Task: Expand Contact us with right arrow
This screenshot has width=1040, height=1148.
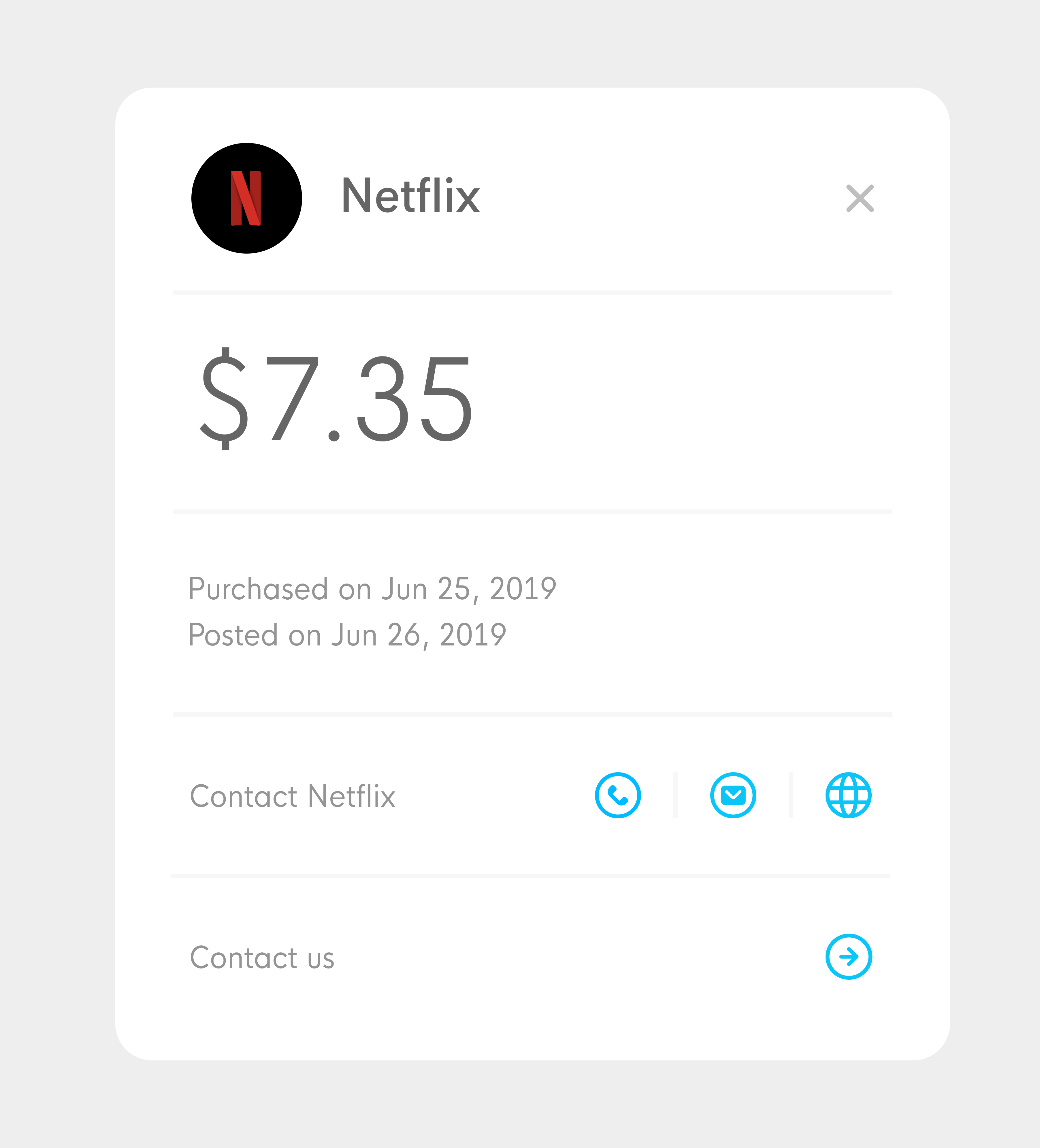Action: (849, 957)
